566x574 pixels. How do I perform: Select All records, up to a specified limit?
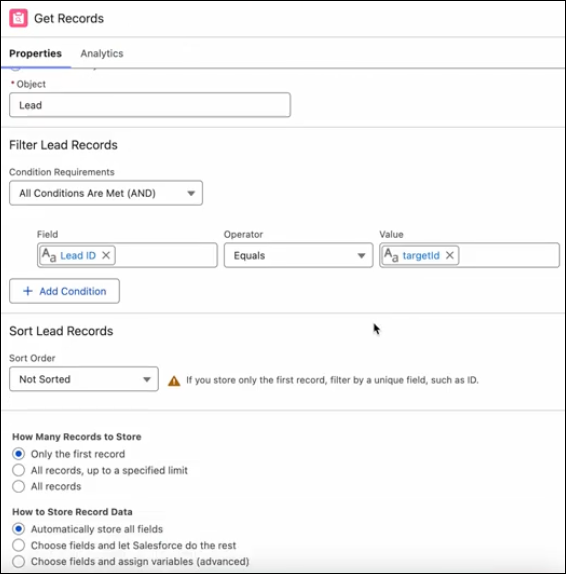point(19,470)
